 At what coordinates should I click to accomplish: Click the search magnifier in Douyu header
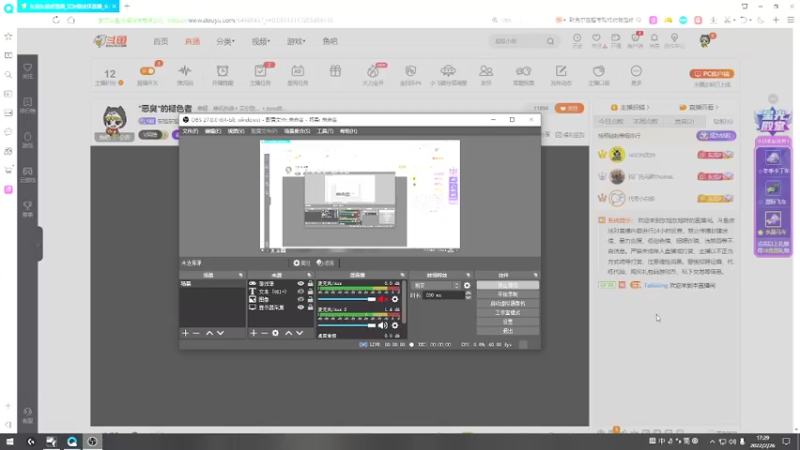[550, 41]
